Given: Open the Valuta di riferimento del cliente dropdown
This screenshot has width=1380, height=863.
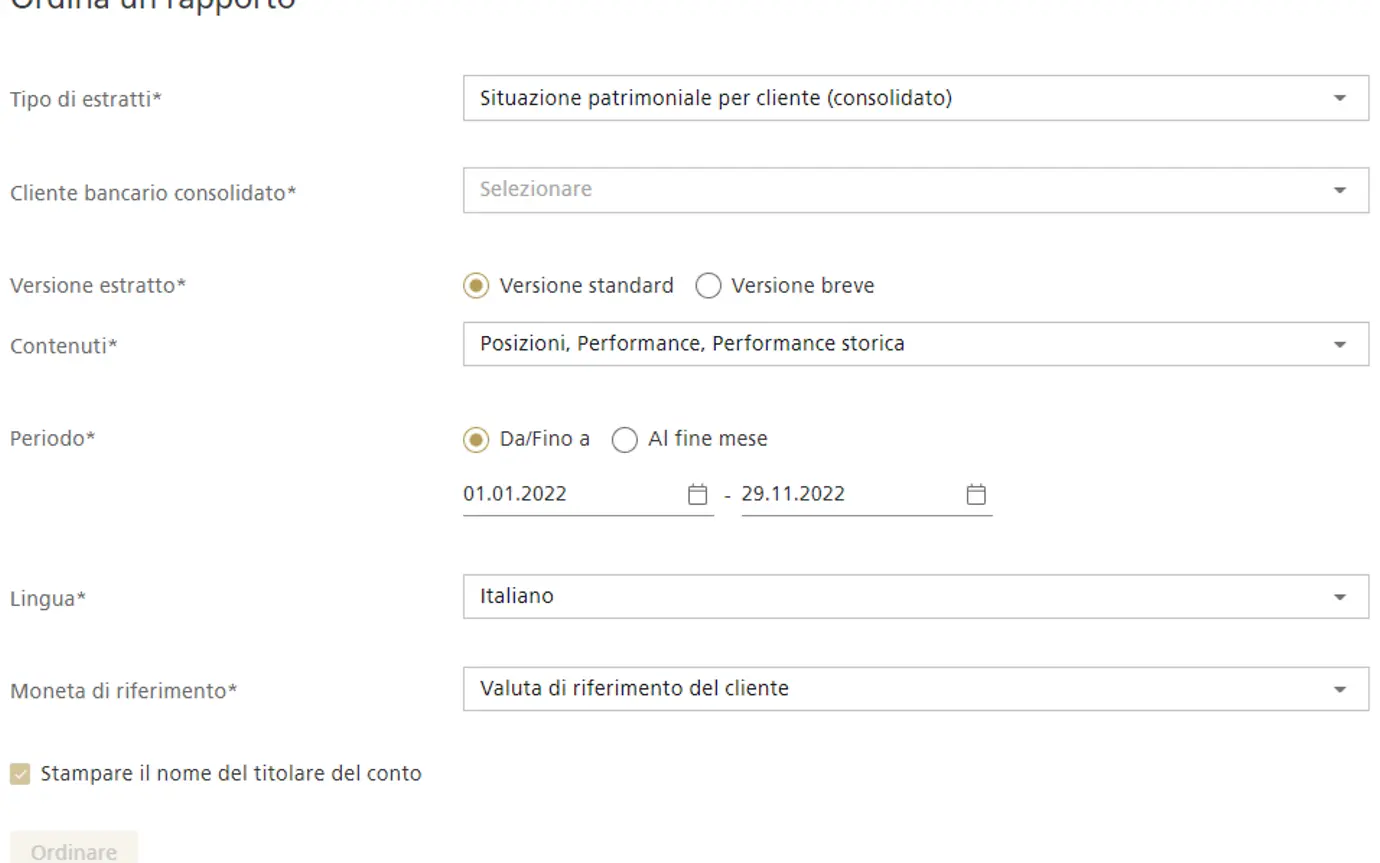Looking at the screenshot, I should pos(900,689).
